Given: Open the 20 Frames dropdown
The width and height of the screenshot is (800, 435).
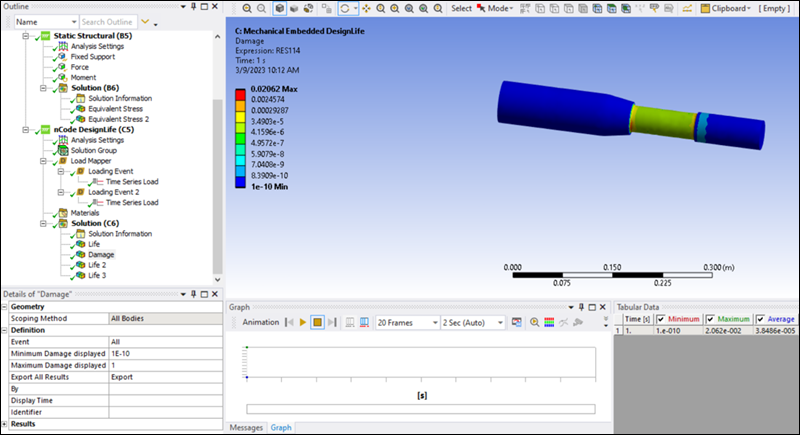Looking at the screenshot, I should point(432,323).
